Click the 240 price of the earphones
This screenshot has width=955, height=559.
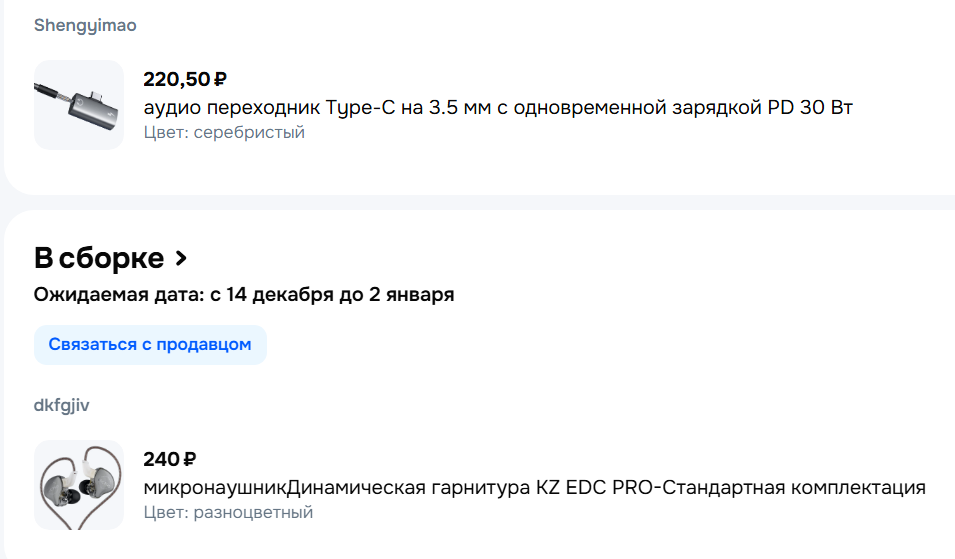(162, 460)
